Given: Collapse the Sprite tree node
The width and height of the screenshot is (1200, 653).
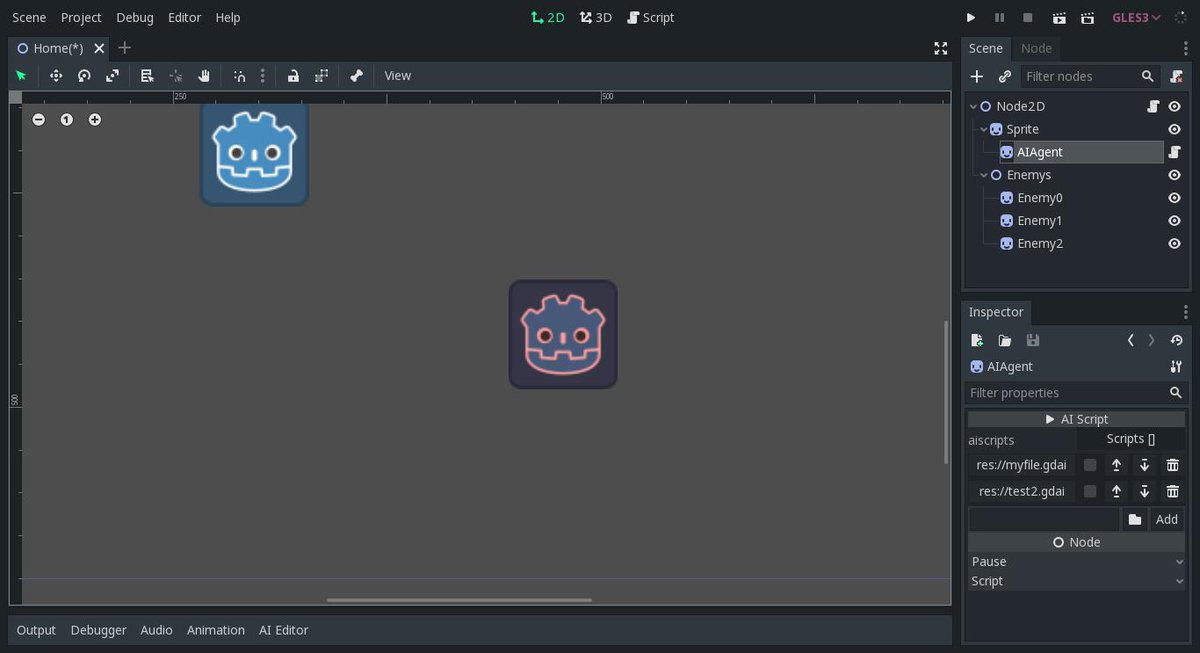Looking at the screenshot, I should click(984, 129).
